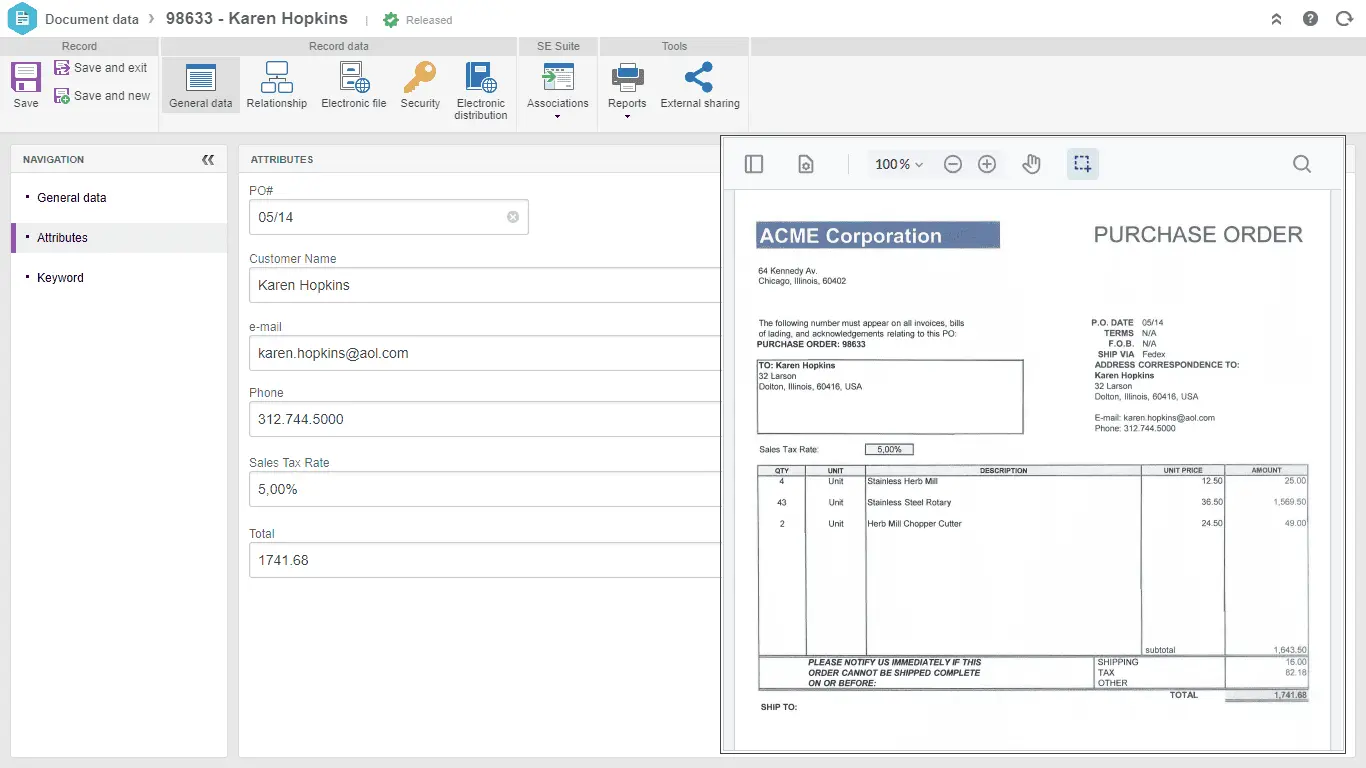Select General data in navigation
Viewport: 1366px width, 768px height.
tap(72, 198)
